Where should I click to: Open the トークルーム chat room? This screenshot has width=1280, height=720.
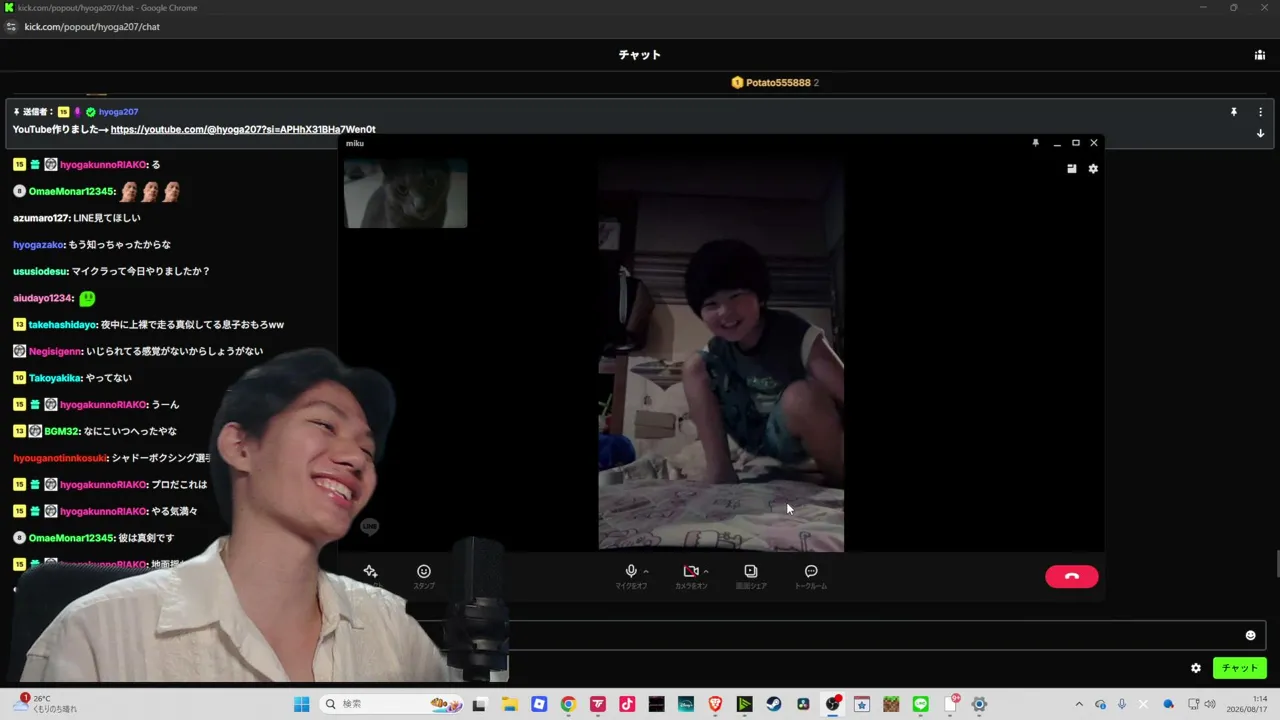pyautogui.click(x=811, y=576)
